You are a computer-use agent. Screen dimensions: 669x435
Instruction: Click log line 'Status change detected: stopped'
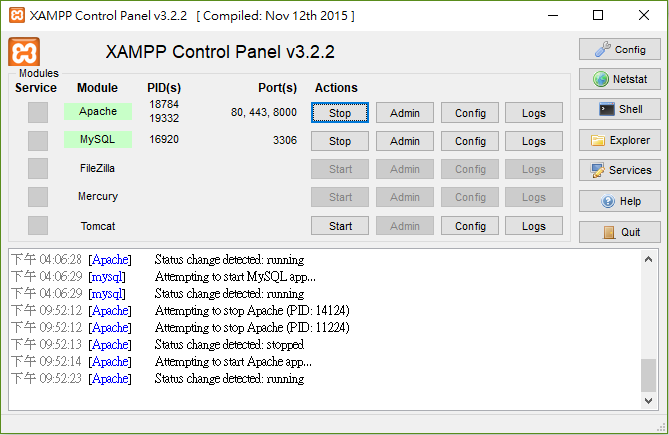click(x=229, y=345)
